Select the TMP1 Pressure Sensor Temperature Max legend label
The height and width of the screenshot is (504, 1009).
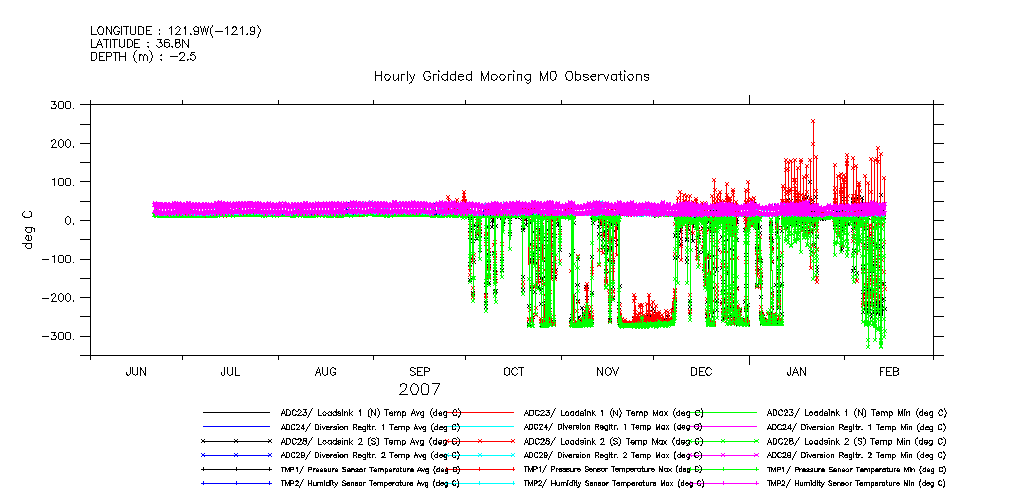614,468
